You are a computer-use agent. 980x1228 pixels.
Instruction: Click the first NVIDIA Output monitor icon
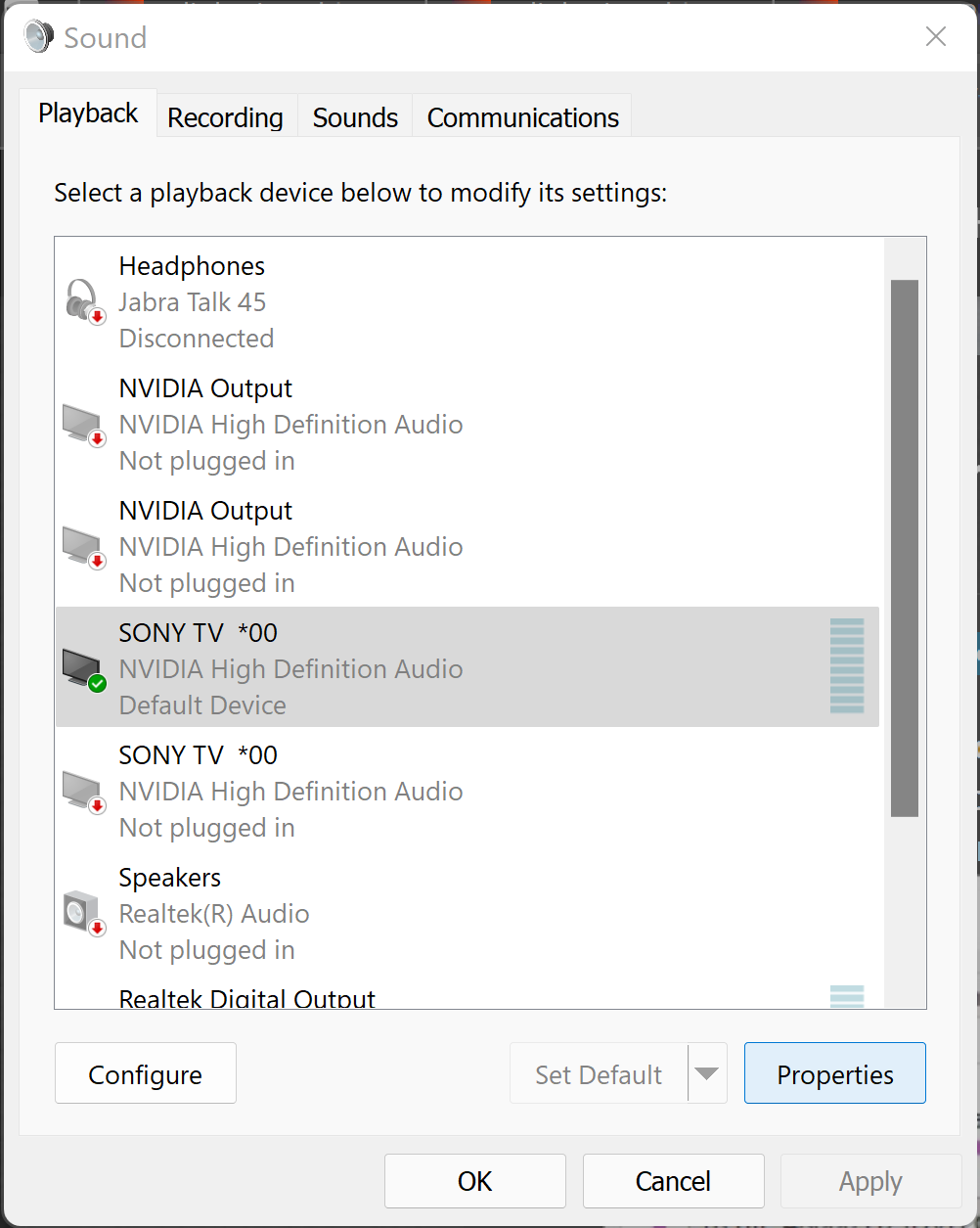(85, 425)
